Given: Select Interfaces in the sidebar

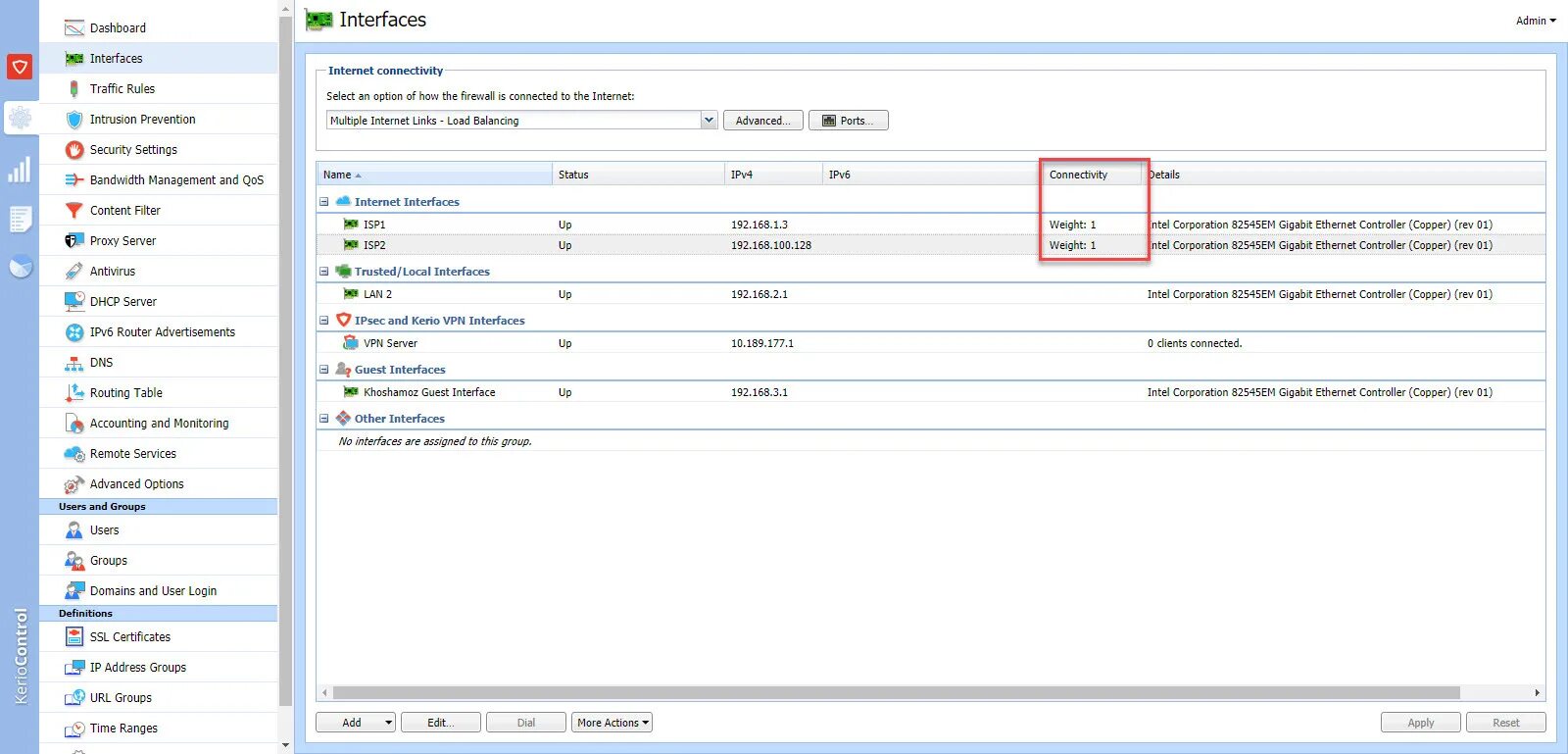Looking at the screenshot, I should pyautogui.click(x=159, y=59).
